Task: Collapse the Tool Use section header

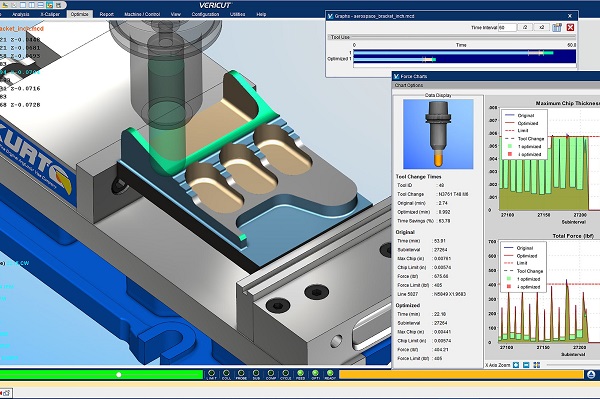Action: pos(340,37)
